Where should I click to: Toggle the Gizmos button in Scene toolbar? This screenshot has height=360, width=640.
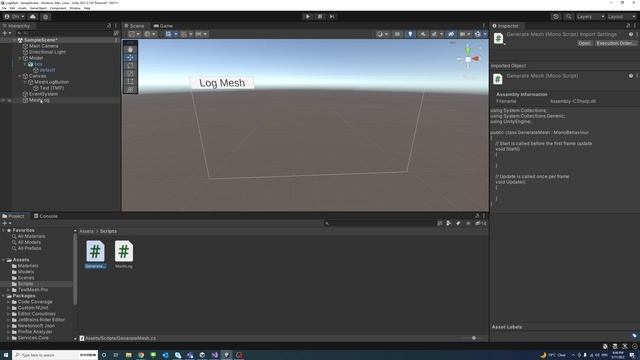click(477, 34)
